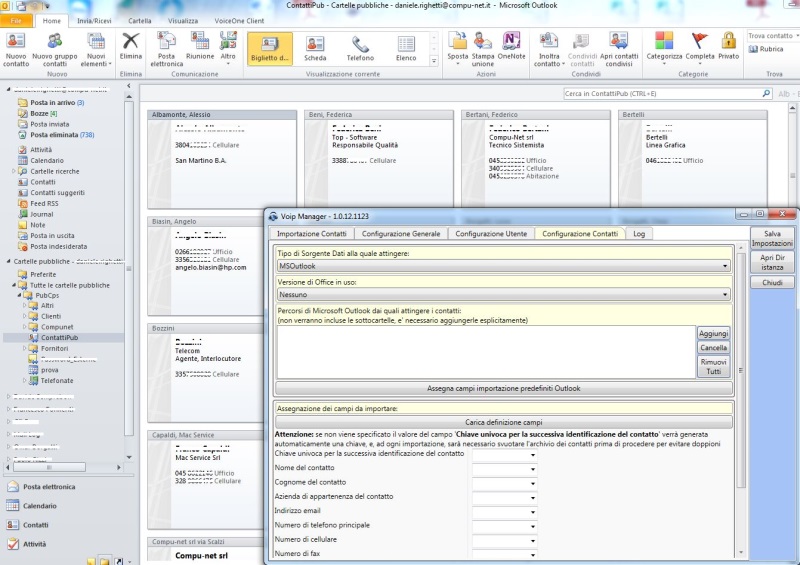Viewport: 800px width, 565px height.
Task: Select the Fornitori folder in tree
Action: tap(55, 349)
